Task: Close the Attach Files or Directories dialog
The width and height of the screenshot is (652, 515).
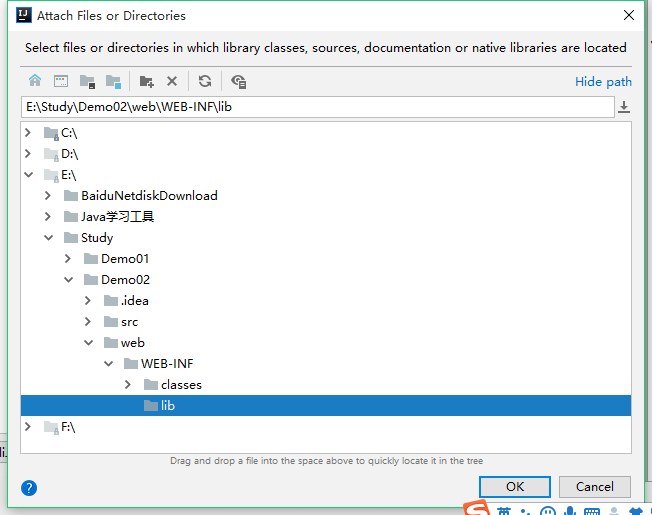Action: tap(629, 15)
